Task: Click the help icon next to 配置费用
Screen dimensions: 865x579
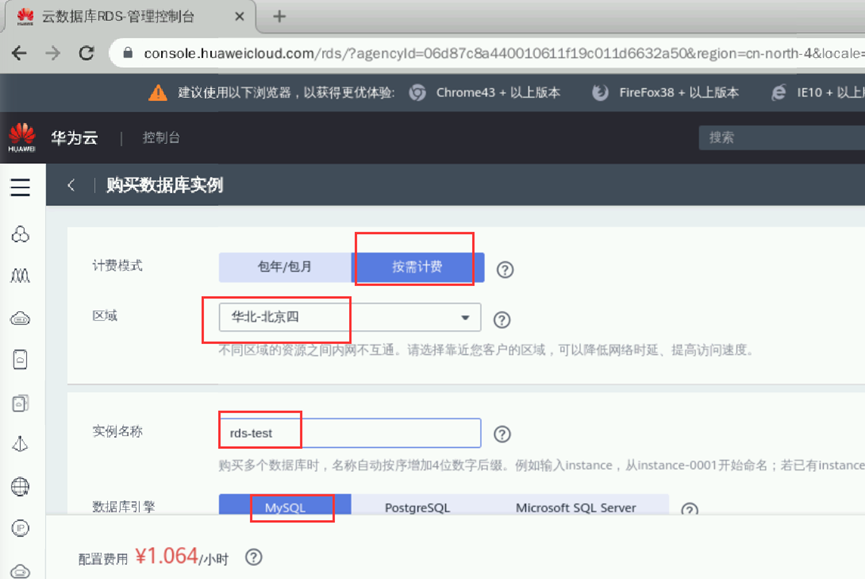Action: pos(254,557)
